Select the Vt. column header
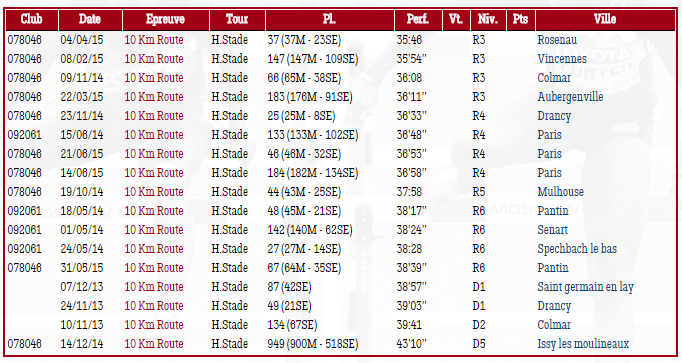682x363 pixels. point(456,20)
